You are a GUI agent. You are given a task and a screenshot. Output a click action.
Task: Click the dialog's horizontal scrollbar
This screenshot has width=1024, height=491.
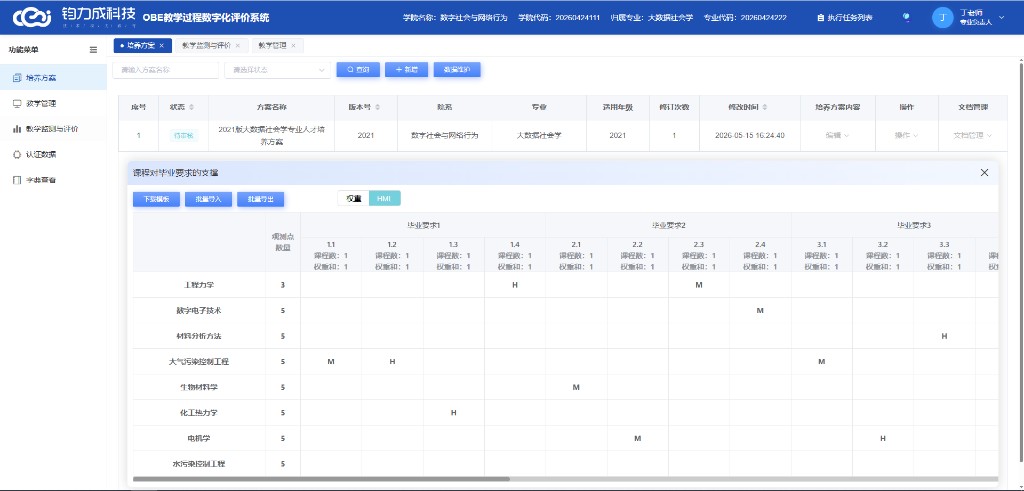point(321,479)
